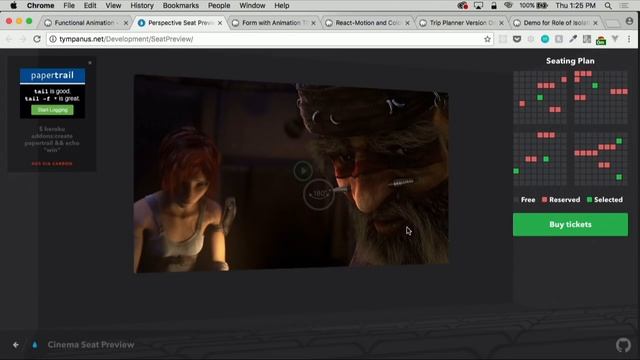Viewport: 640px width, 360px height.
Task: Play the movie preview video
Action: (303, 171)
